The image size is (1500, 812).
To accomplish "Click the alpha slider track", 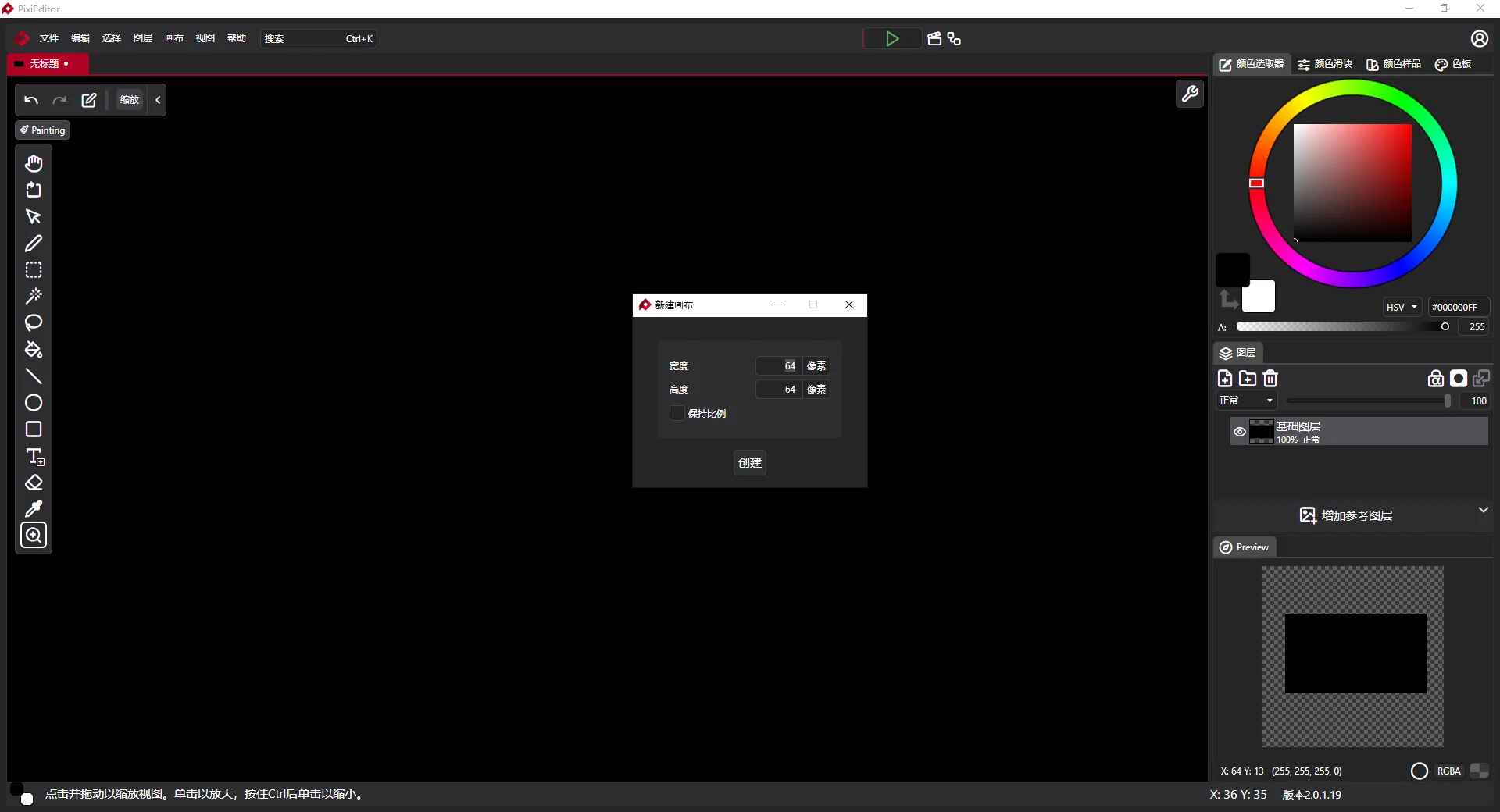I will [1340, 327].
